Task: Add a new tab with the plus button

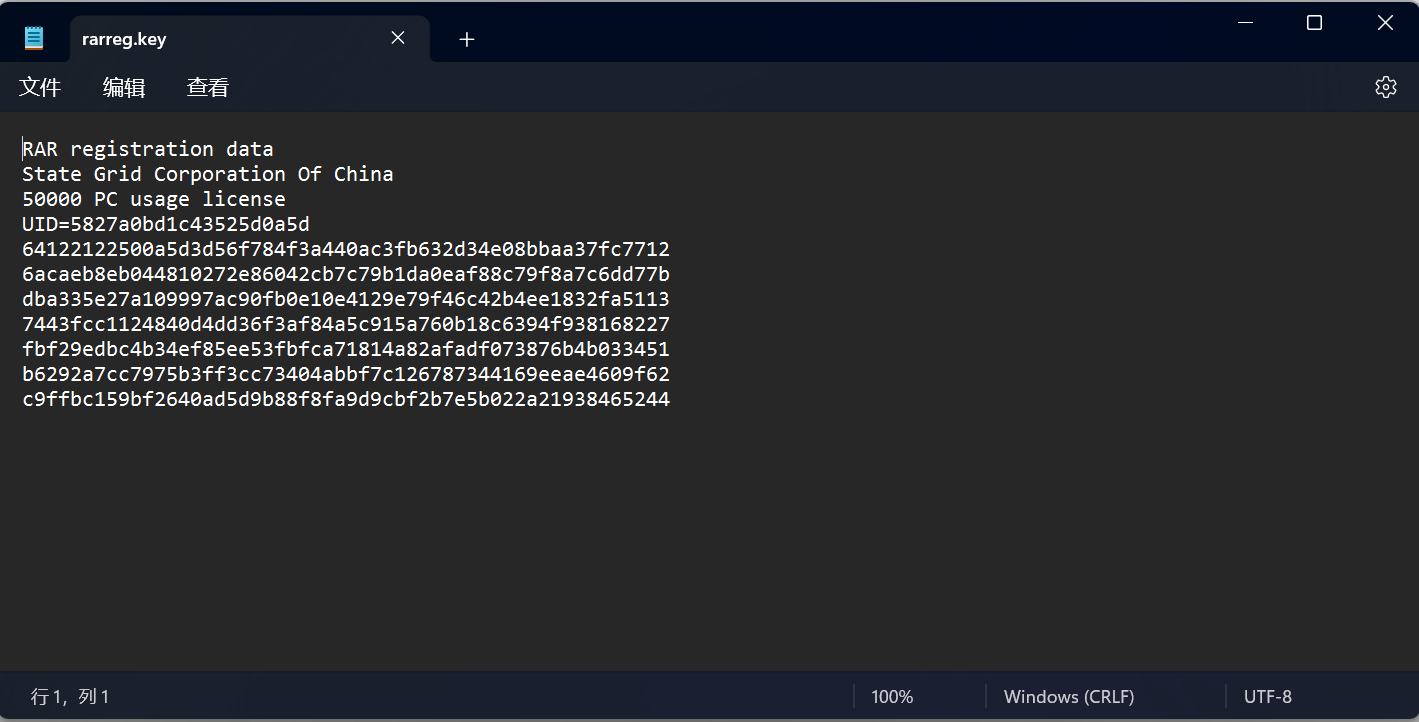Action: coord(467,39)
